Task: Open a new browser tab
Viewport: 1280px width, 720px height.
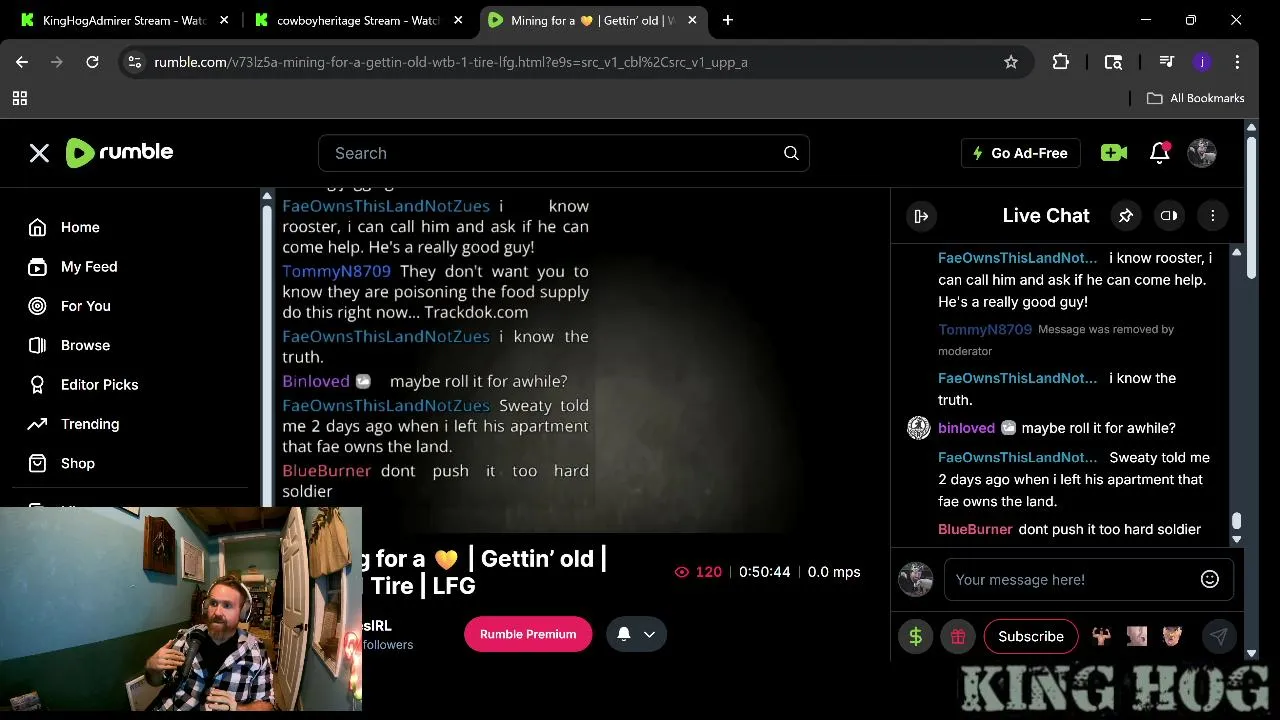Action: (x=728, y=20)
